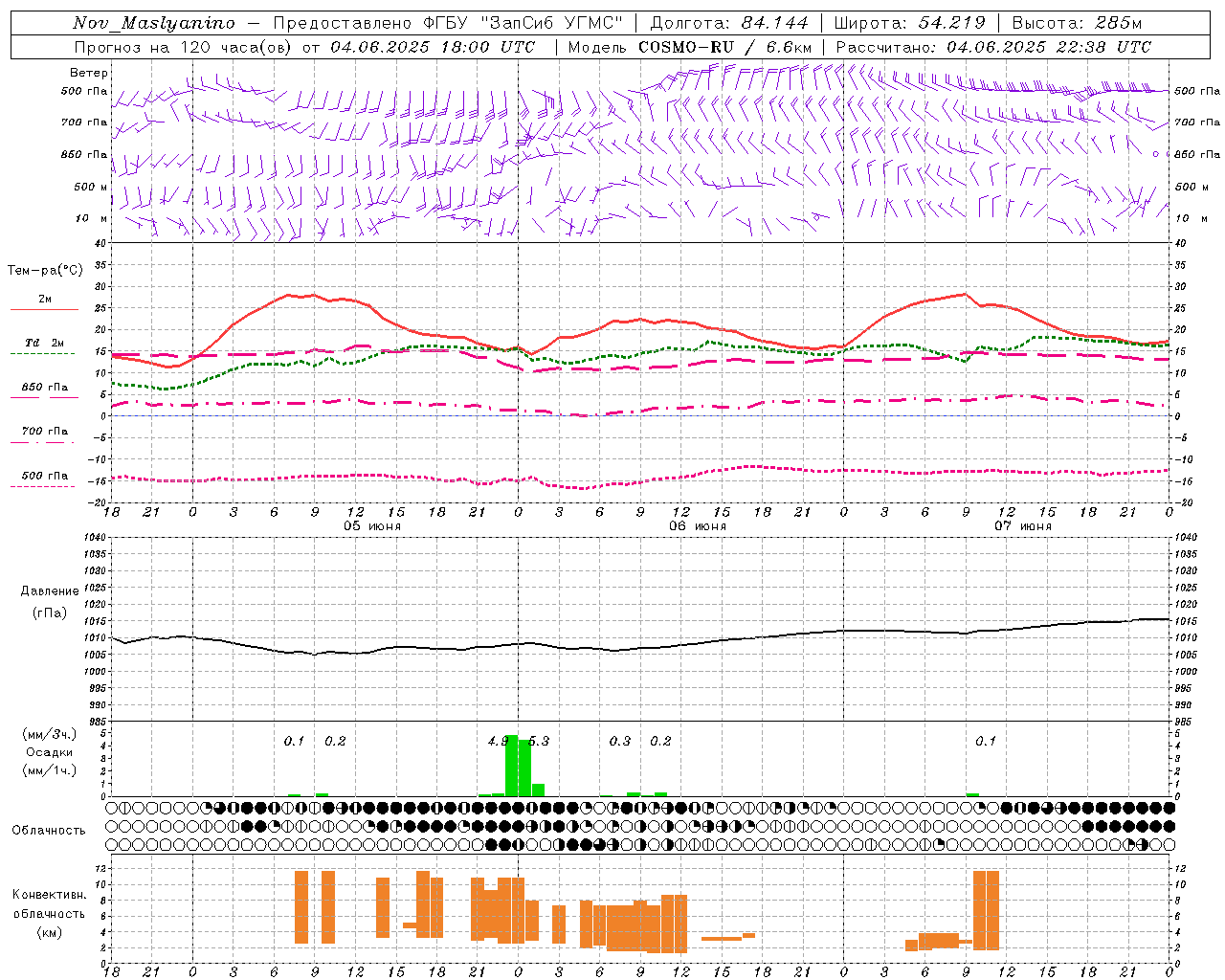Click the 05 июня date label
Viewport: 1225px width, 980px height.
(x=372, y=526)
